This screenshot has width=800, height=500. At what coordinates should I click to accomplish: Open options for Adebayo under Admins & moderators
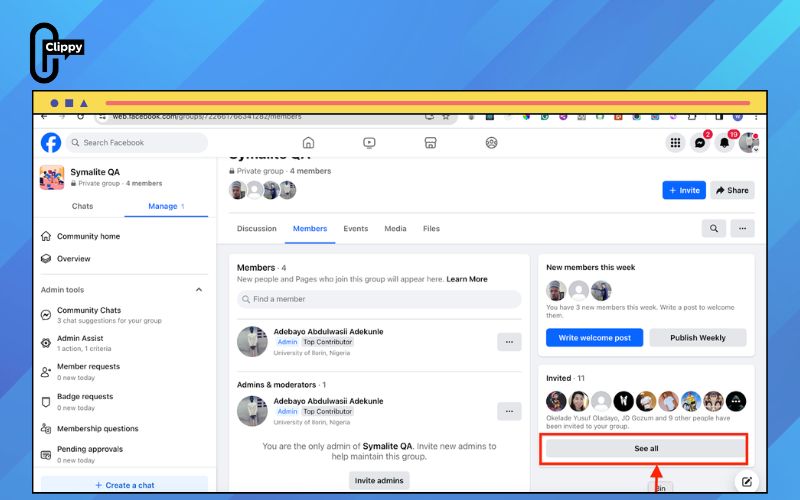click(x=509, y=411)
